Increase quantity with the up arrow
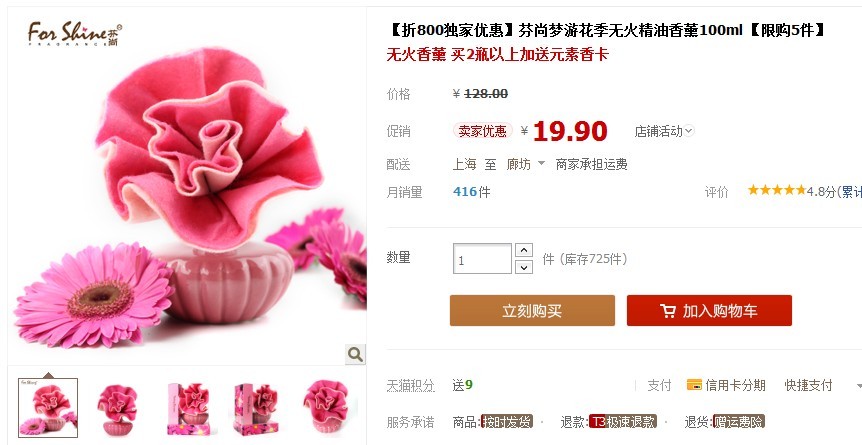The image size is (862, 445). [x=523, y=250]
